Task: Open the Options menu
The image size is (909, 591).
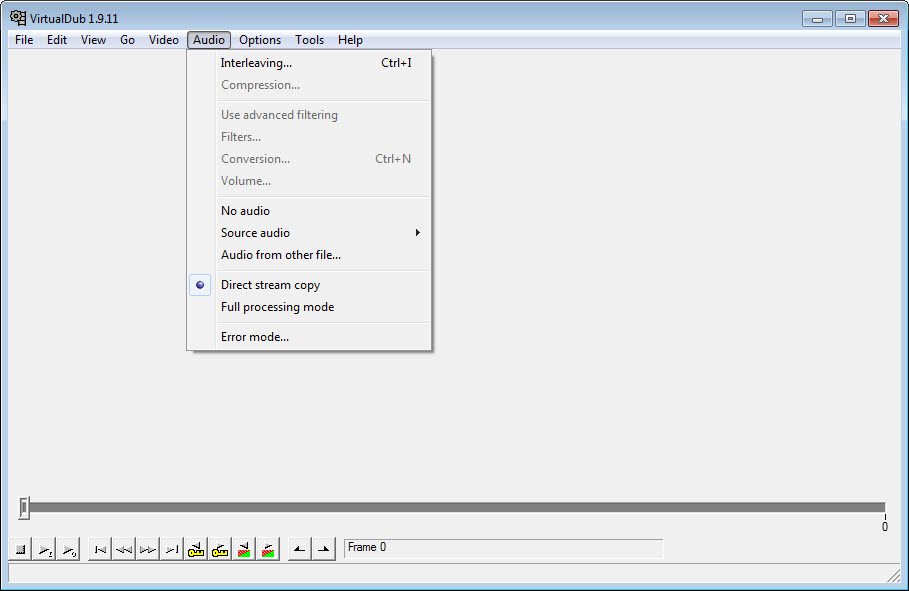Action: point(260,40)
